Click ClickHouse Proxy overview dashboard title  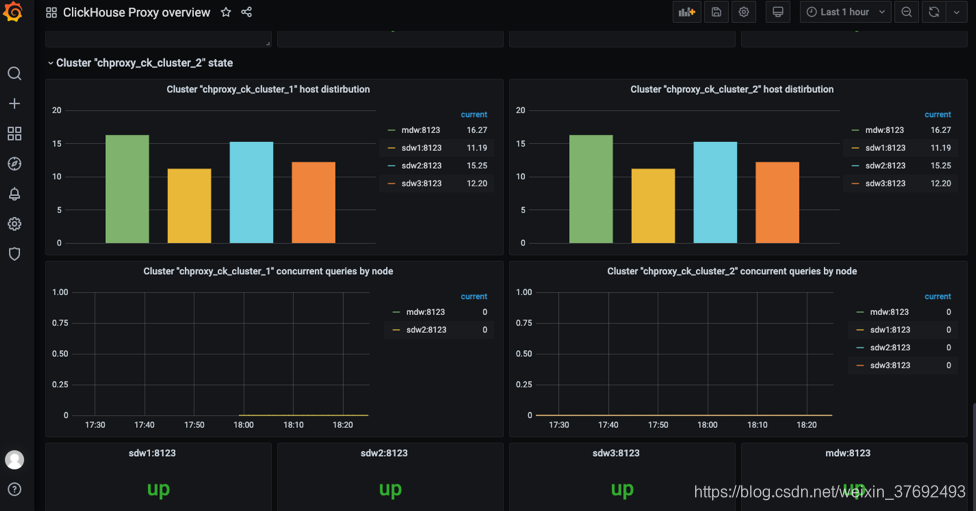click(136, 12)
